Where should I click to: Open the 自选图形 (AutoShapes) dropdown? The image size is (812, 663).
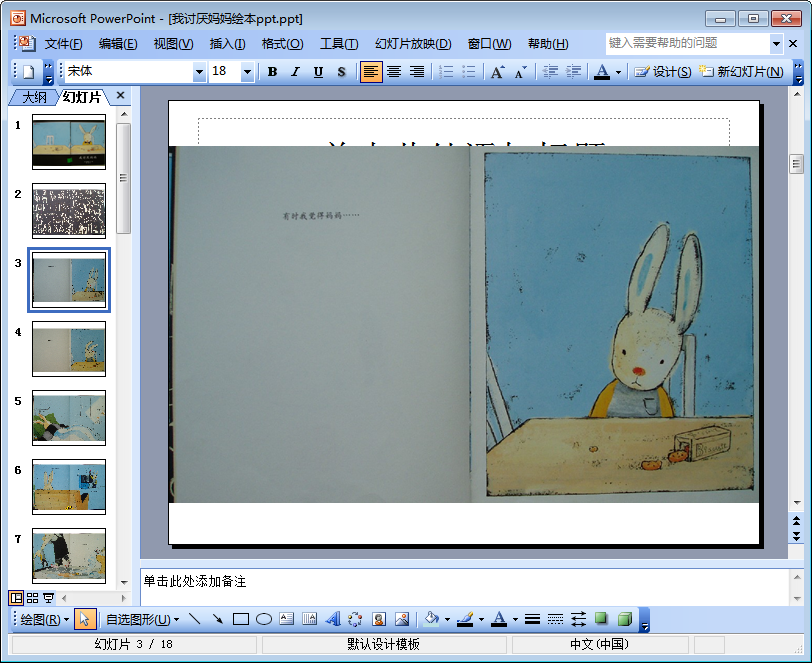(142, 619)
